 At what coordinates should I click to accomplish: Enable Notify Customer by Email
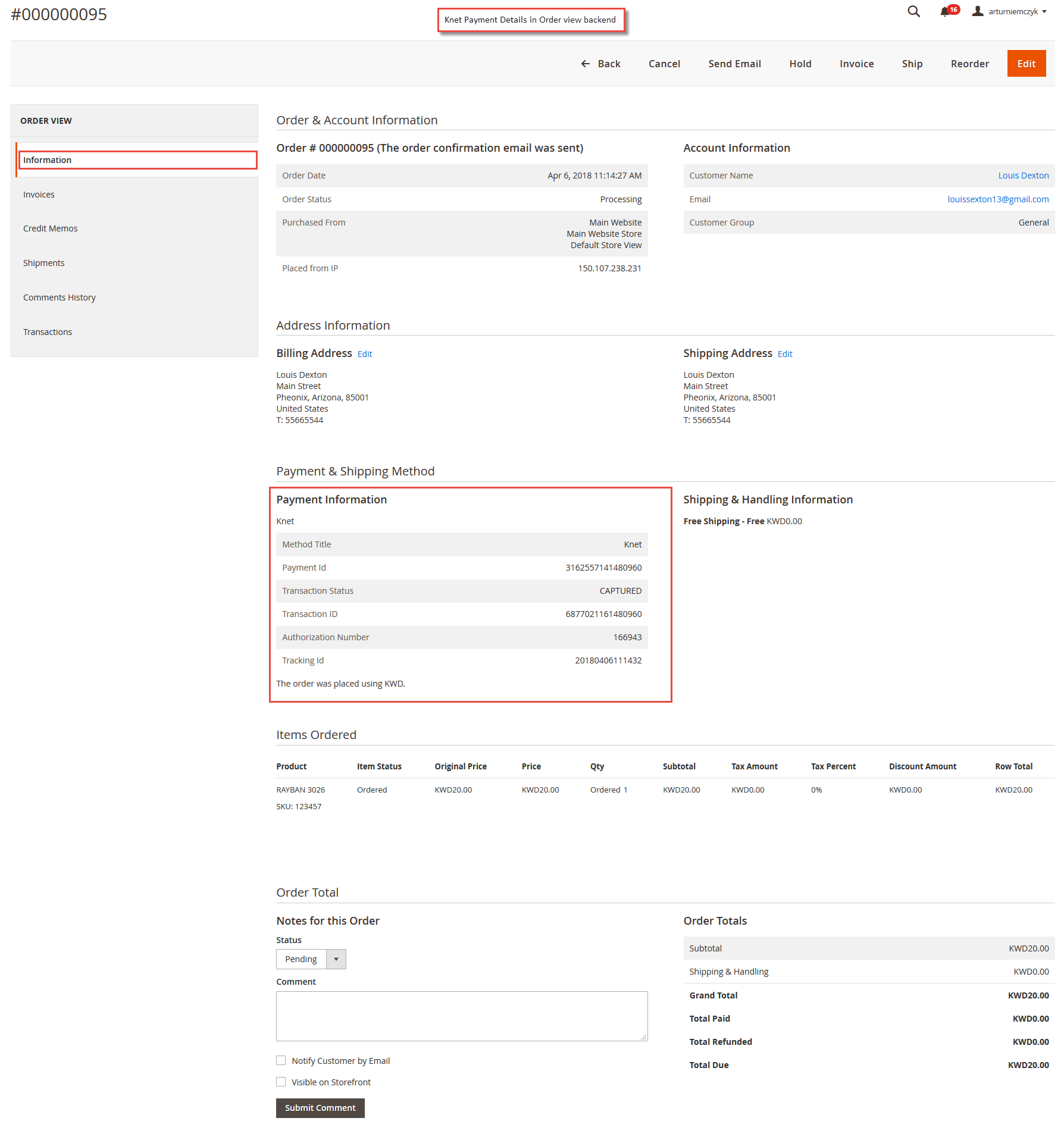pyautogui.click(x=280, y=1060)
